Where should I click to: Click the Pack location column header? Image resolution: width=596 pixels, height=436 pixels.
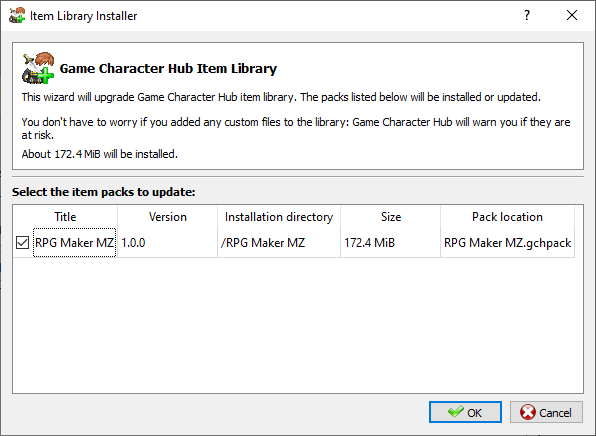507,217
